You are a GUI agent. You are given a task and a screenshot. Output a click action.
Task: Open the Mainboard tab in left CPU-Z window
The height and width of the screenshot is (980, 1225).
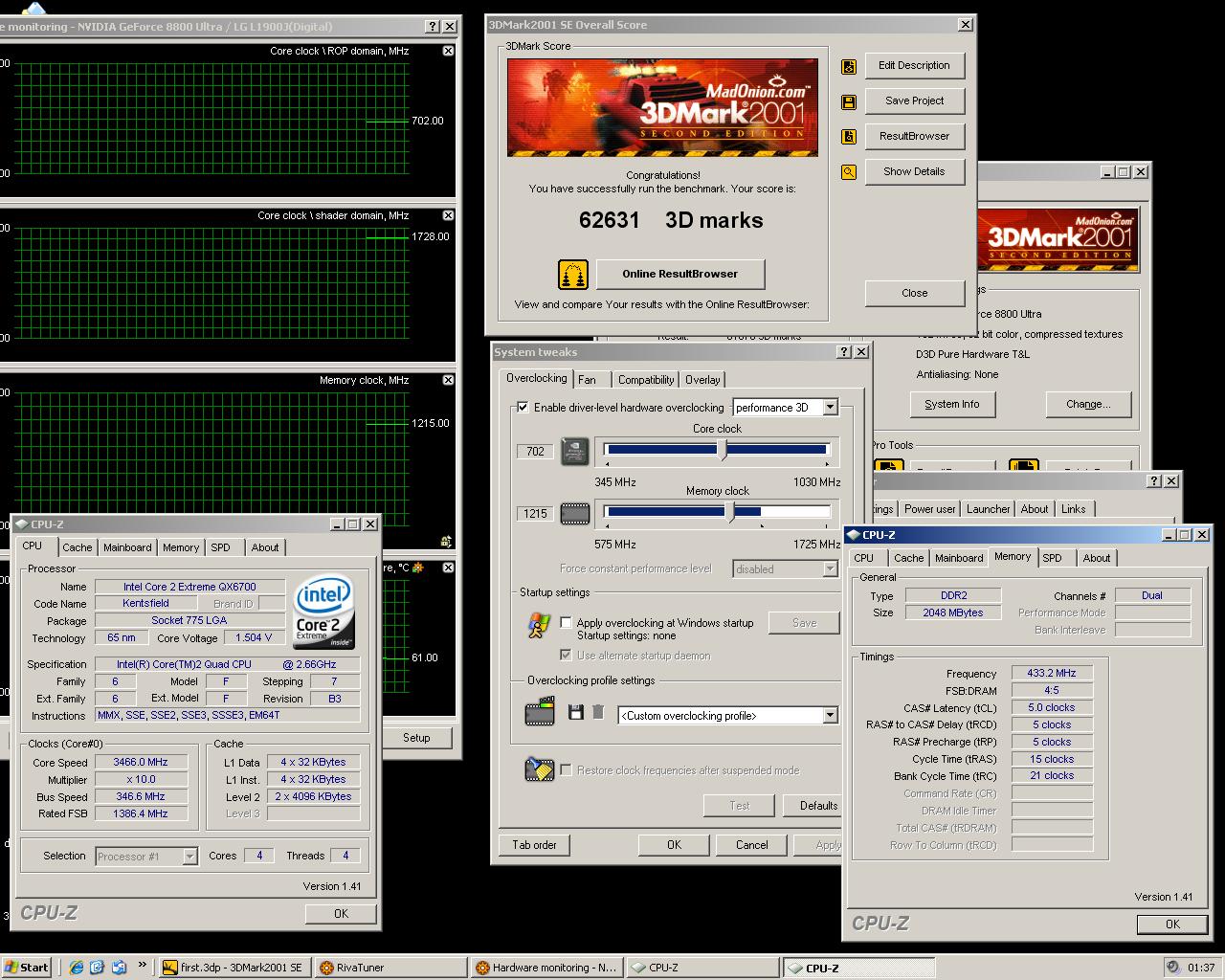(127, 547)
